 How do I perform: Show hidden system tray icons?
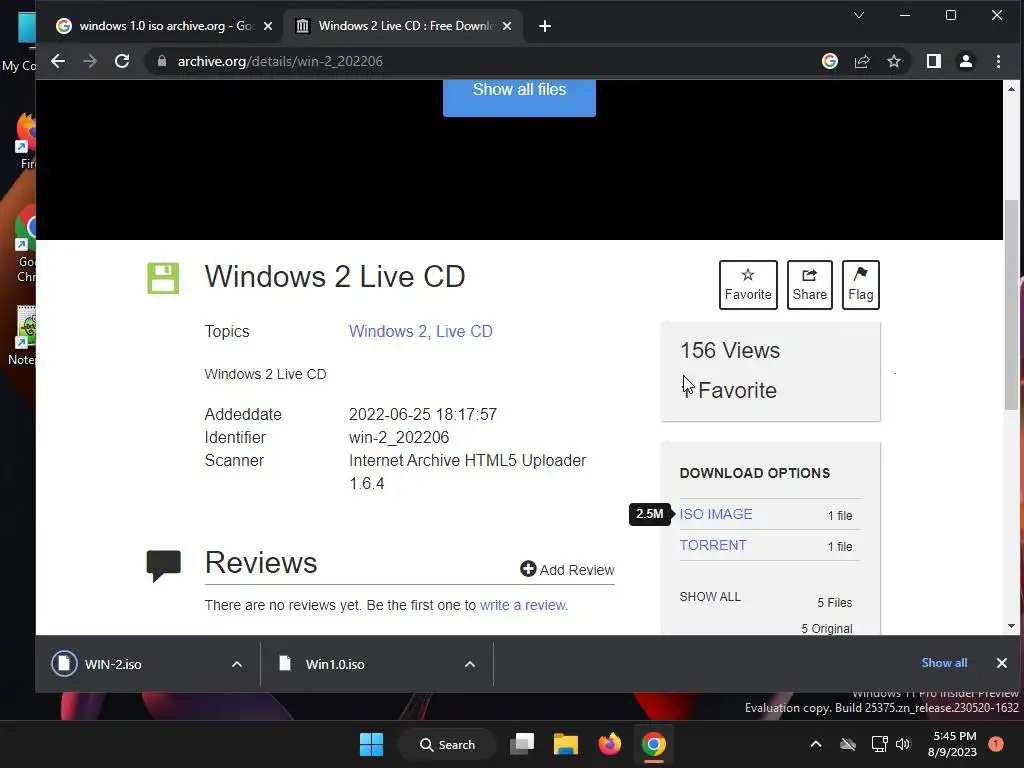tap(816, 744)
